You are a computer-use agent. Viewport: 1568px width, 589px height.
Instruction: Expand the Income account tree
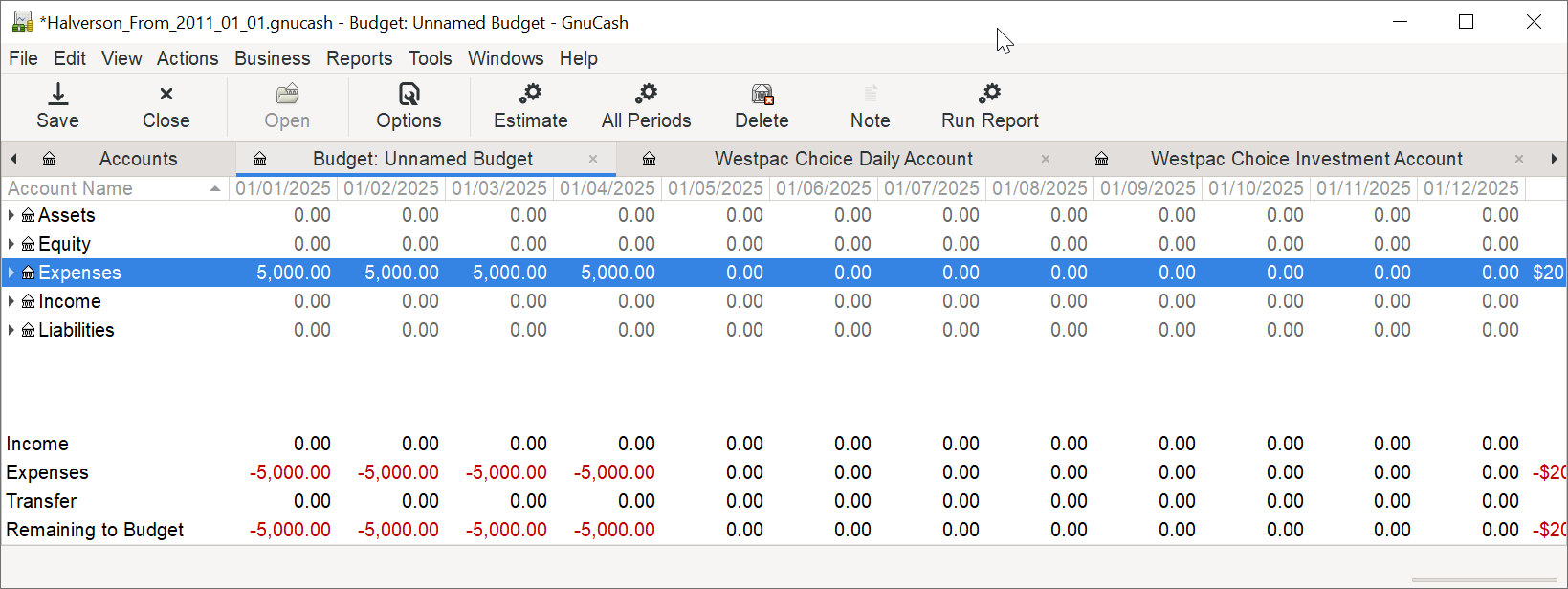11,301
